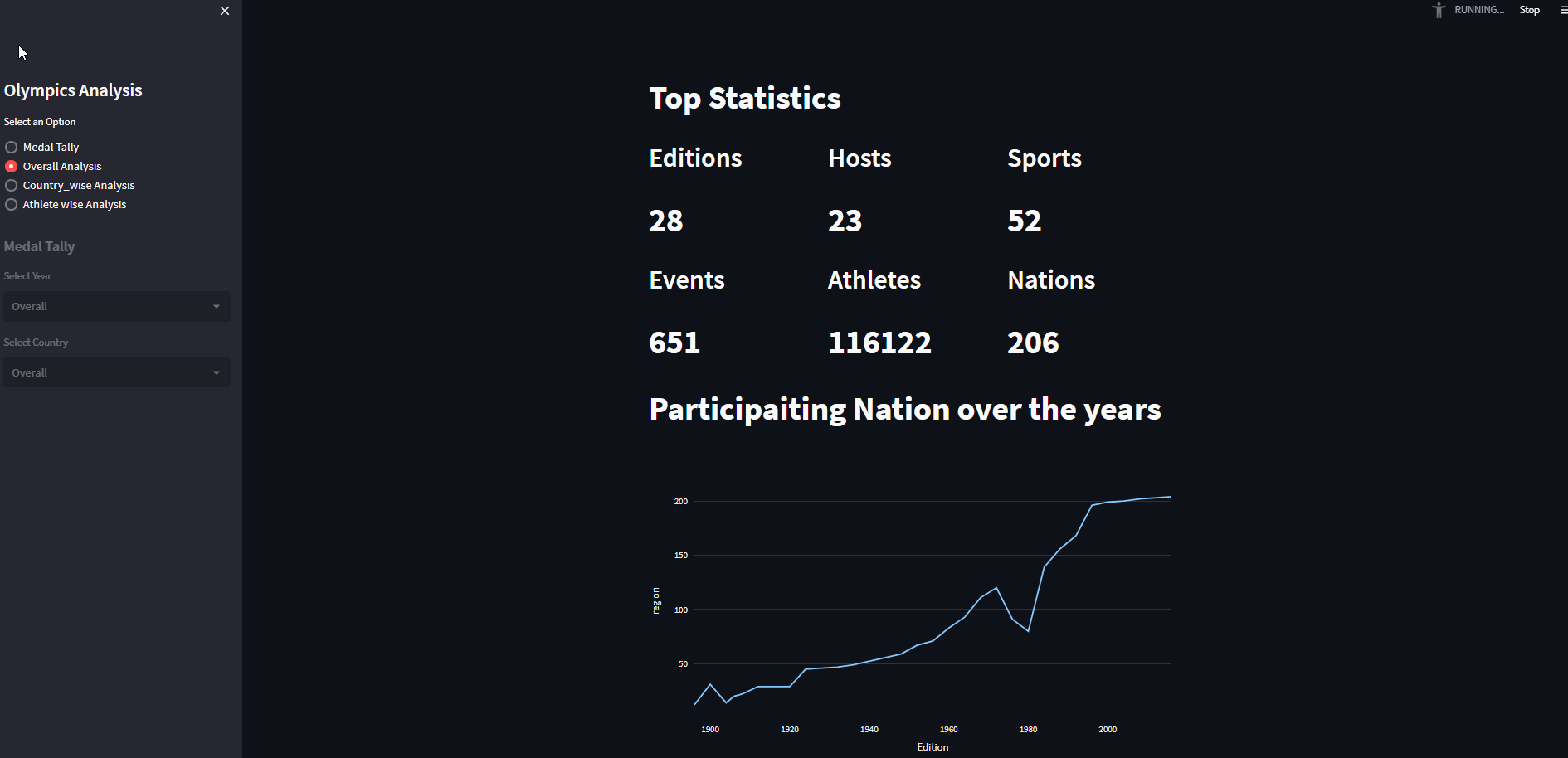Click the Top Statistics heading
Image resolution: width=1568 pixels, height=758 pixels.
[x=745, y=98]
